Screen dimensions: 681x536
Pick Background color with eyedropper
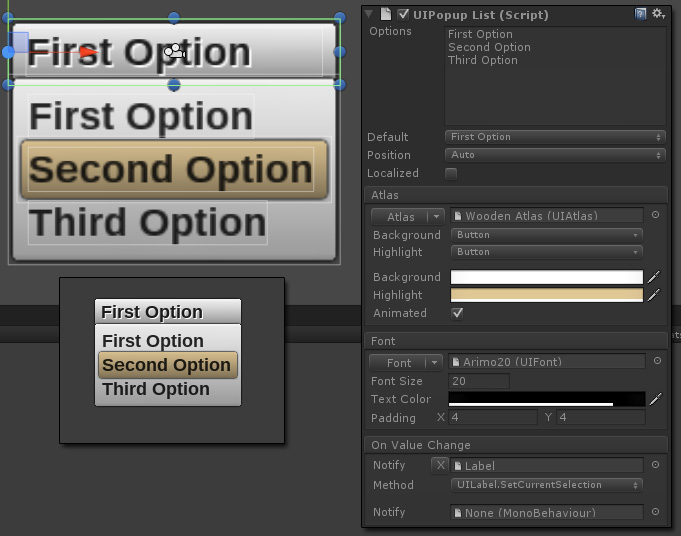[654, 277]
